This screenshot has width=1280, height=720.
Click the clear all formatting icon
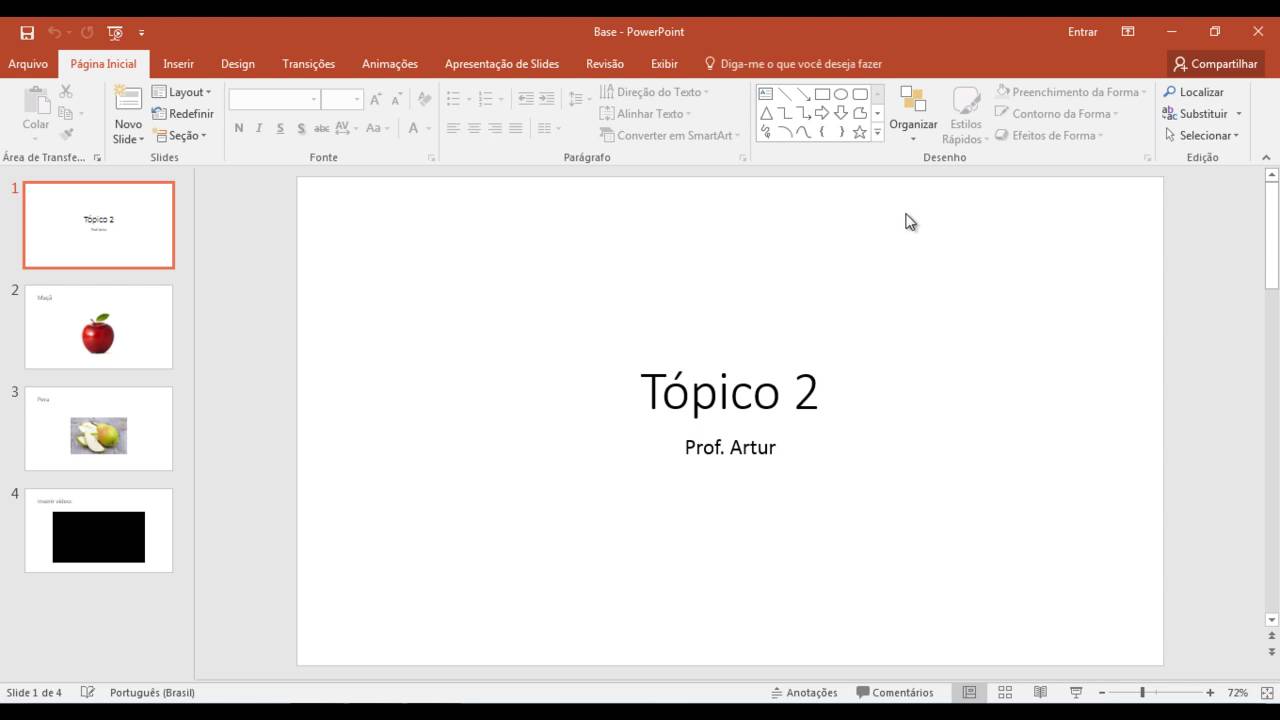(425, 99)
